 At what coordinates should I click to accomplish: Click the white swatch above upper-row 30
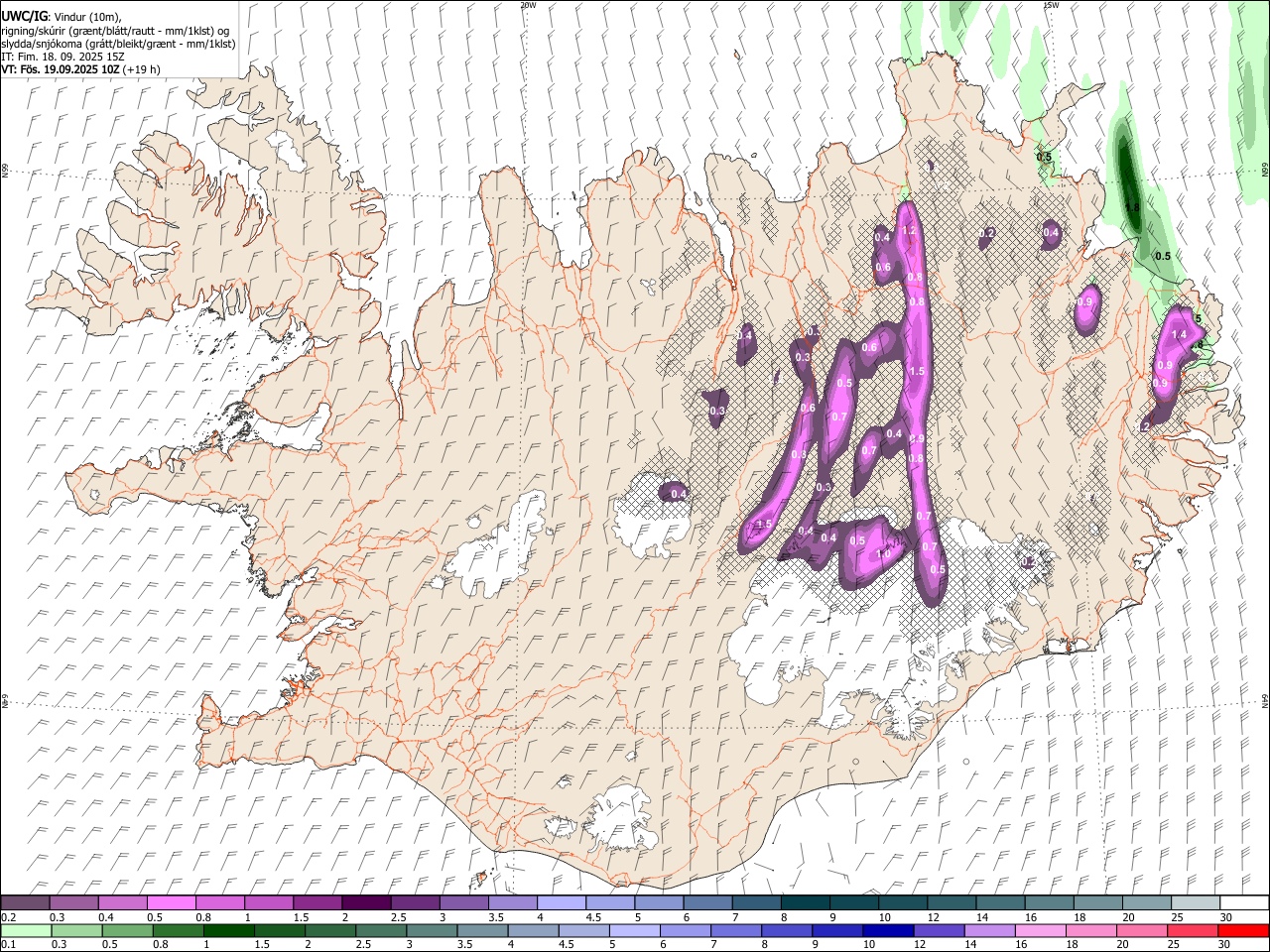1243,903
